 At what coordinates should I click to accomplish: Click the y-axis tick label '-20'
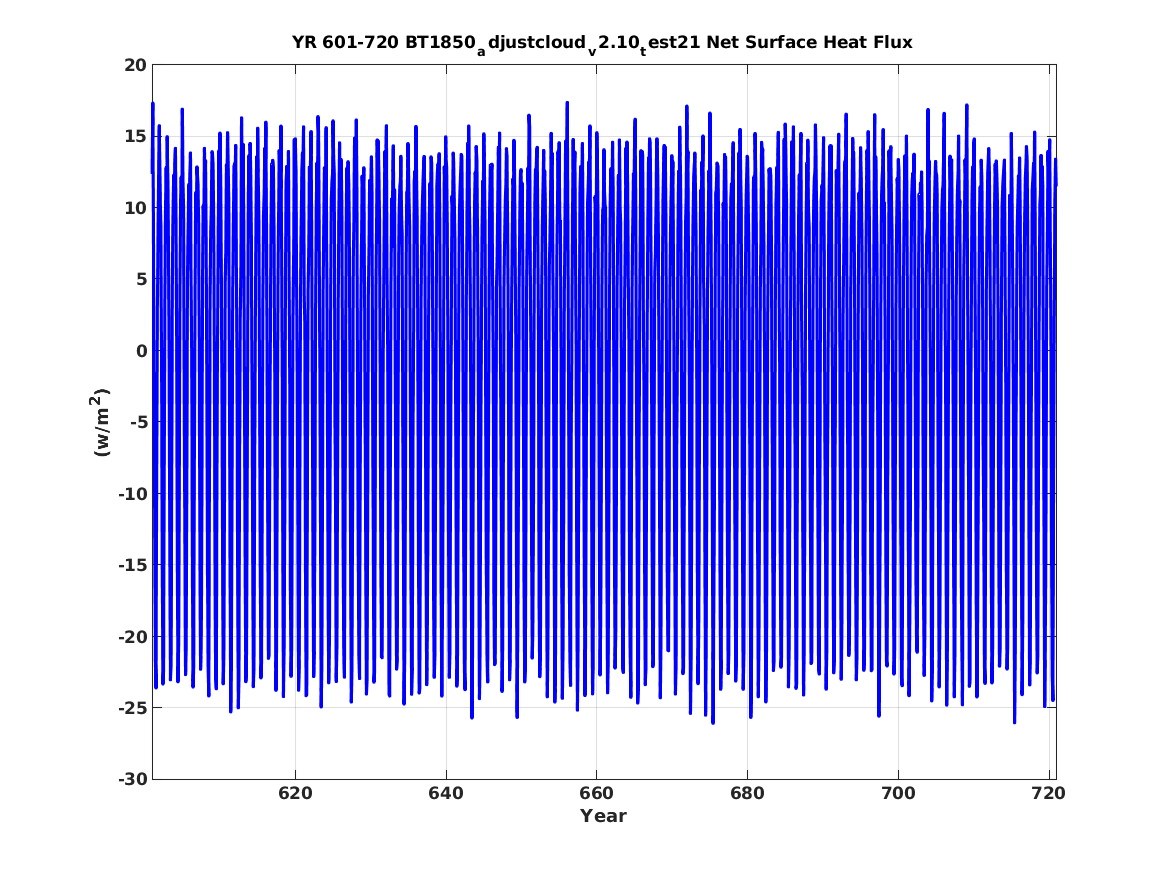coord(132,637)
